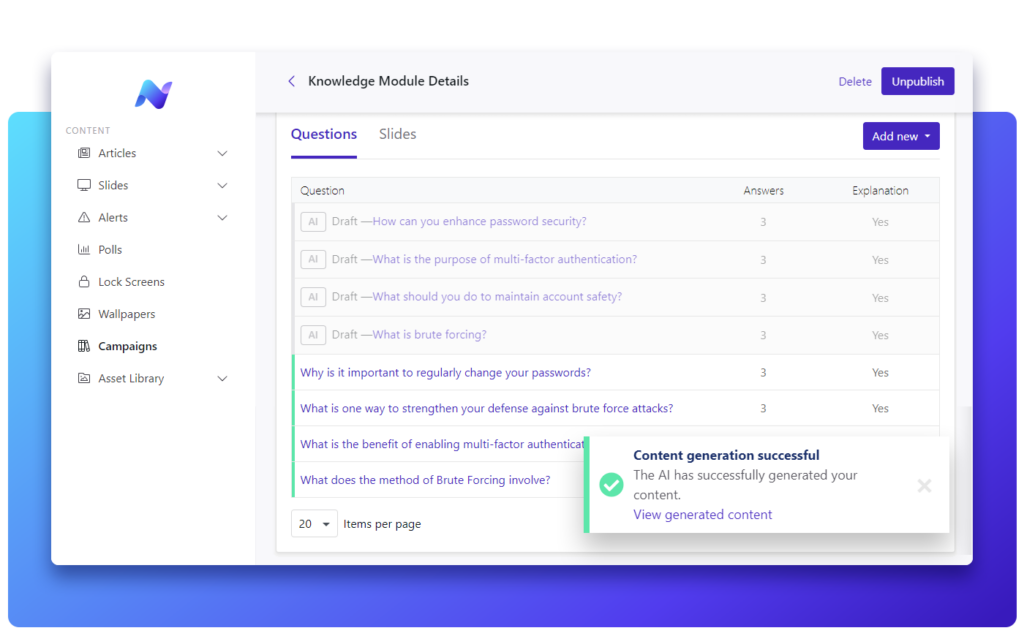Select the Questions tab

click(324, 133)
